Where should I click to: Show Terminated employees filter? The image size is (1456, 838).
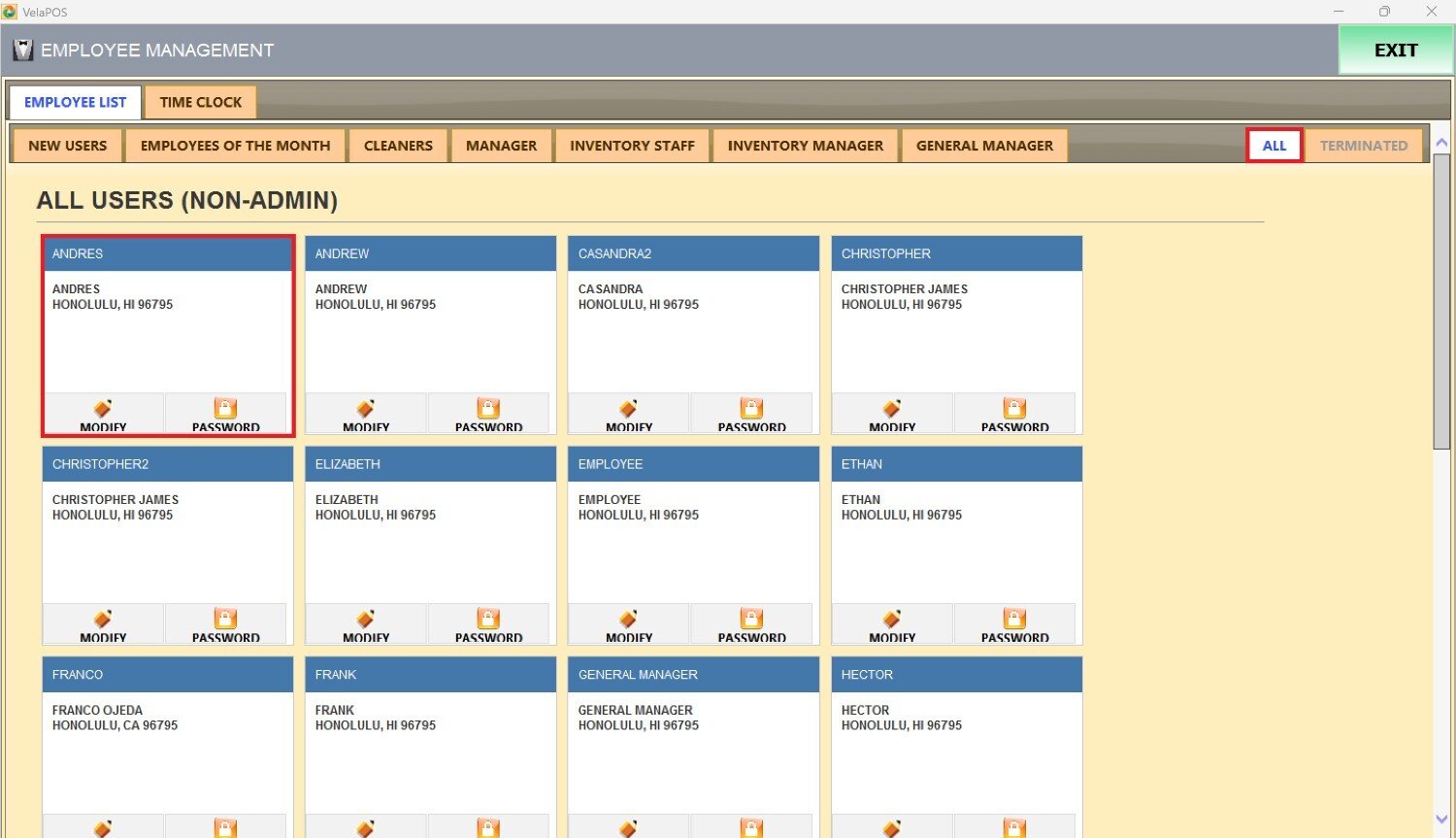click(1363, 146)
